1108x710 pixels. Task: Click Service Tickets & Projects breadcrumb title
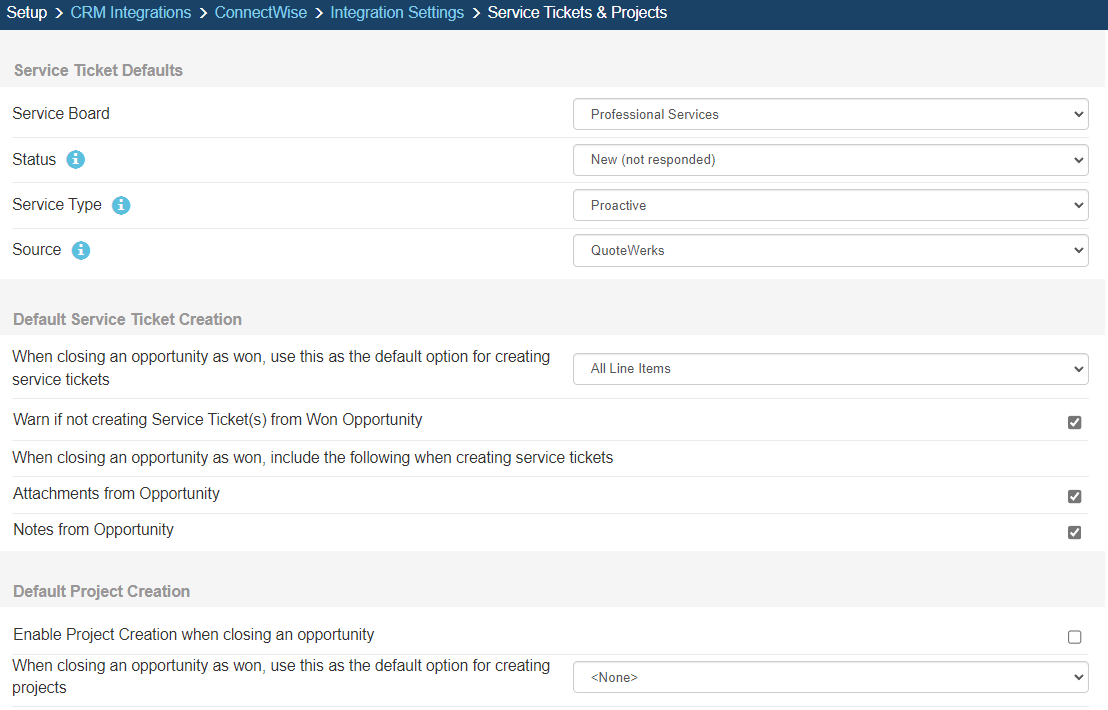click(x=577, y=13)
